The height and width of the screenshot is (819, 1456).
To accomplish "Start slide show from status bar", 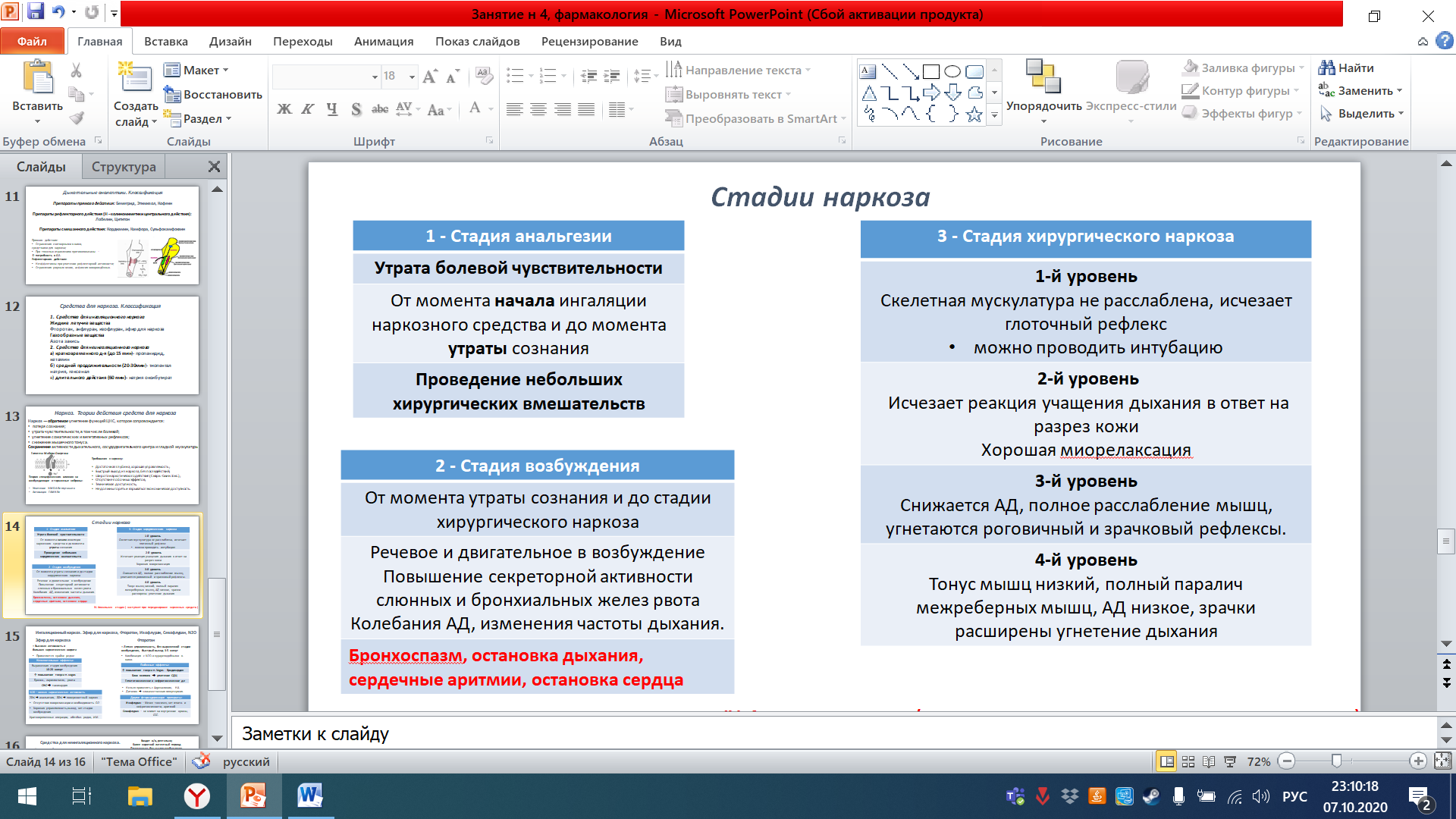I will [x=1230, y=761].
